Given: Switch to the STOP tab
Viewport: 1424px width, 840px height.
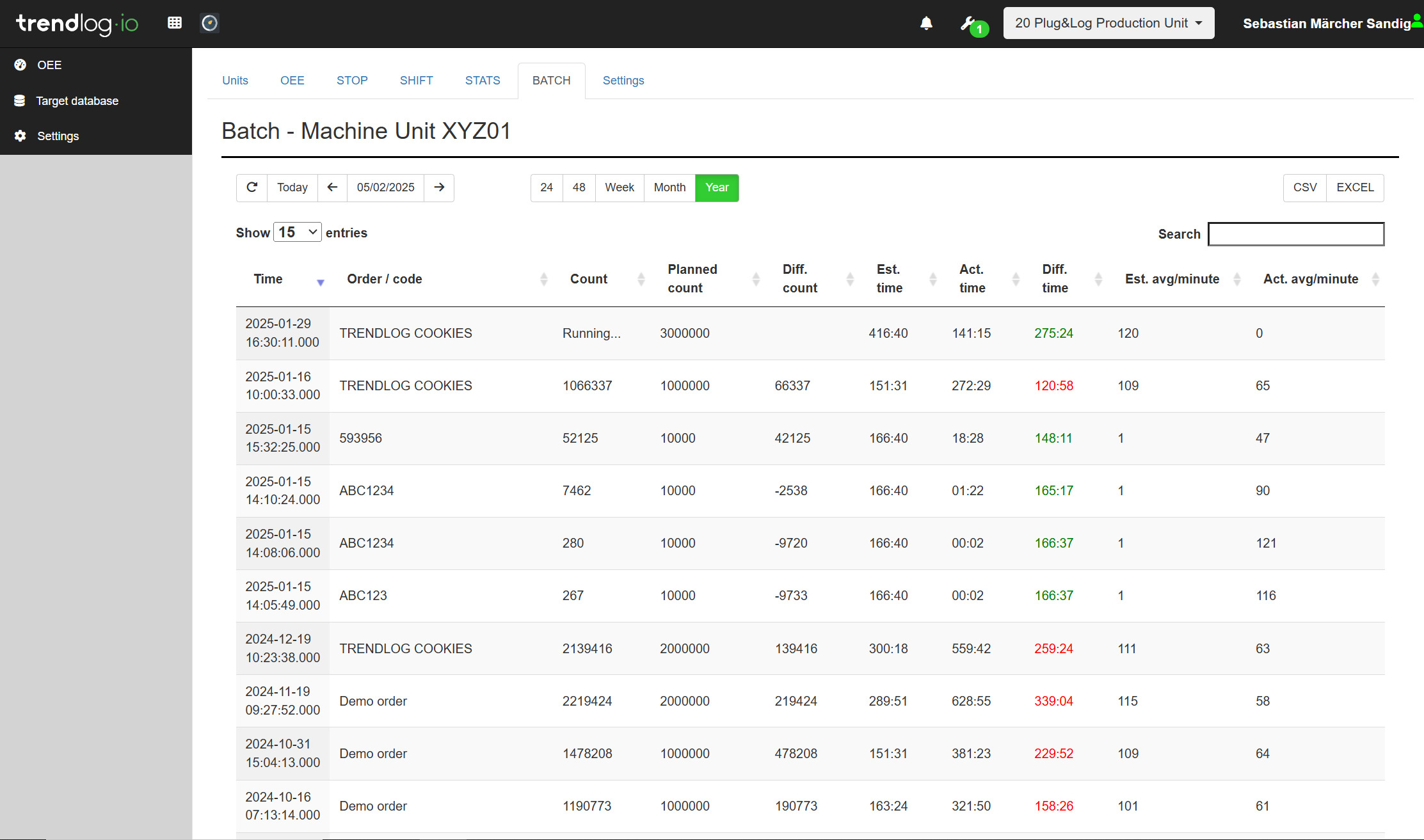Looking at the screenshot, I should click(352, 81).
